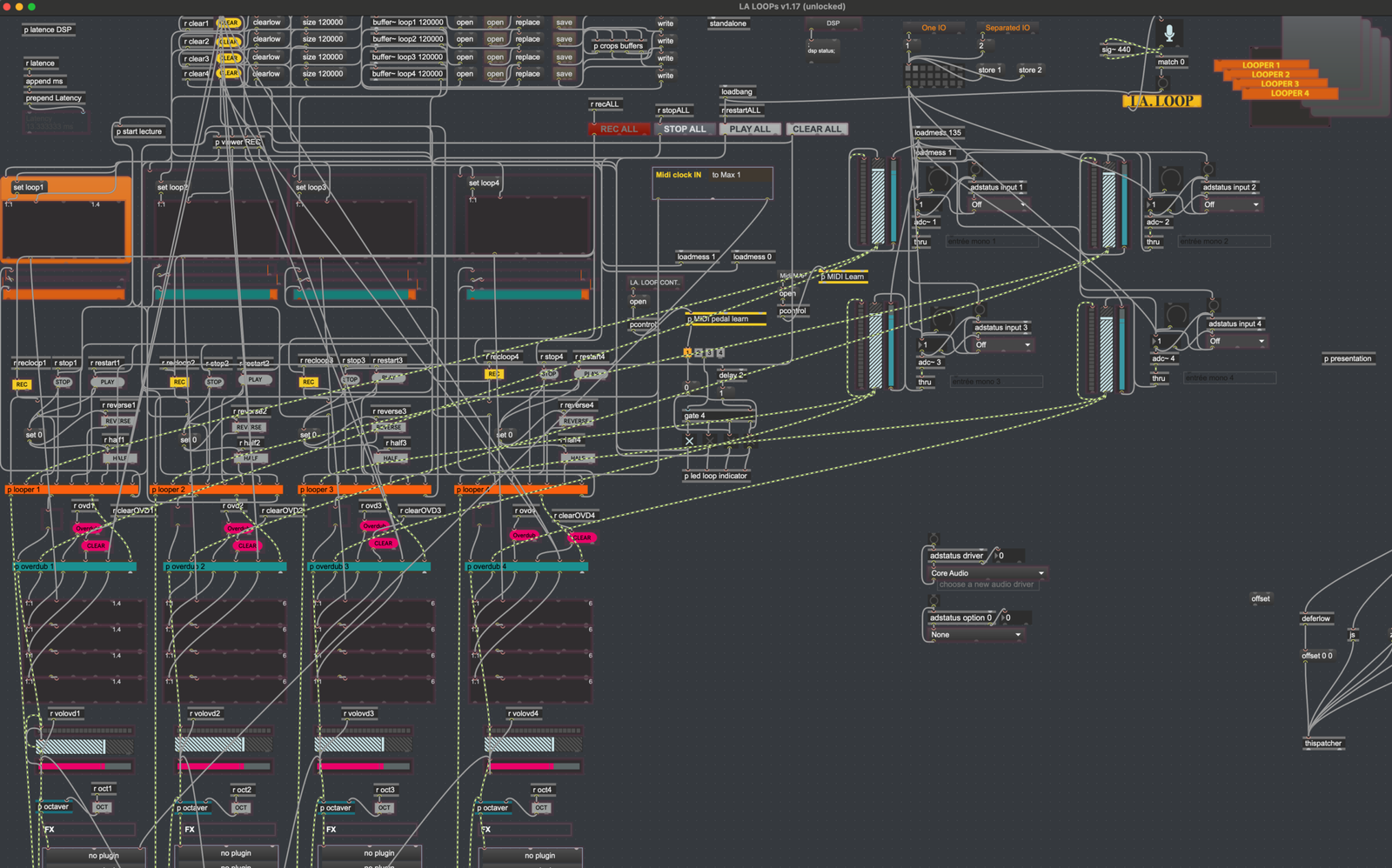Screen dimensions: 1392x868
Task: Select the Separated IO tab
Action: pyautogui.click(x=1006, y=27)
